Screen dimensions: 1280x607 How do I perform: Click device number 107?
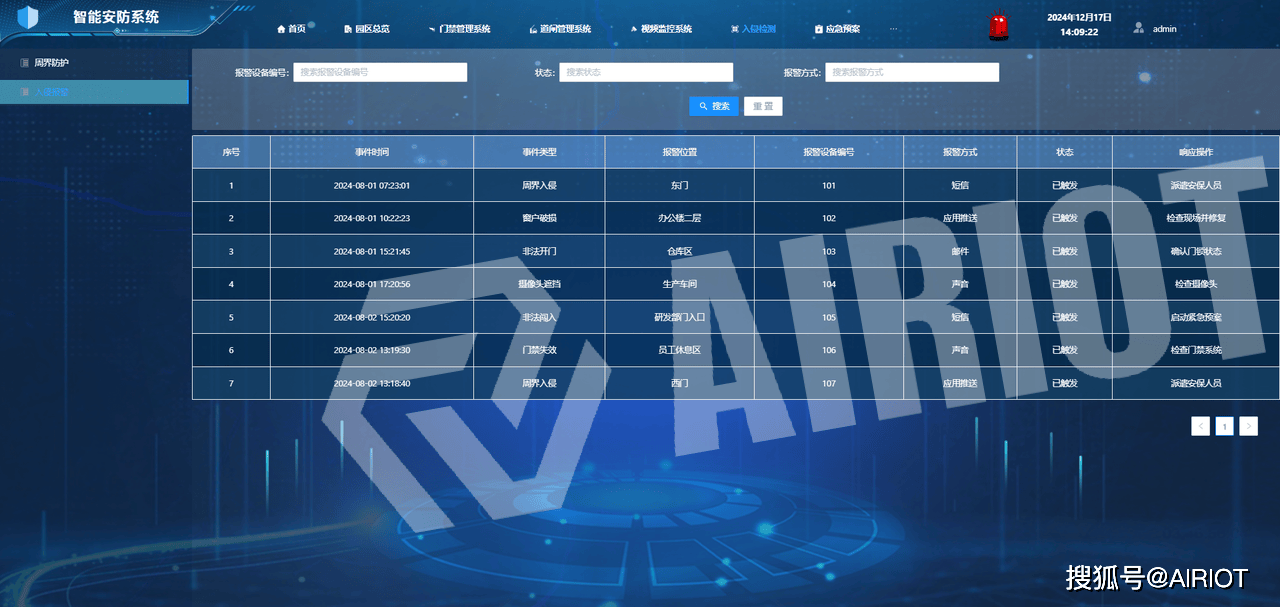pos(829,383)
